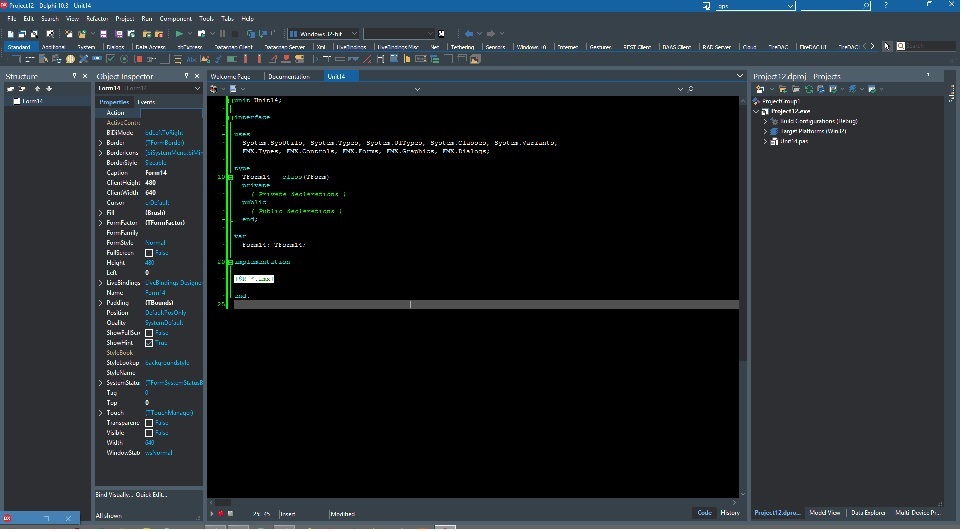Select the TLabel Abc component in palette
The image size is (962, 531).
click(x=191, y=59)
